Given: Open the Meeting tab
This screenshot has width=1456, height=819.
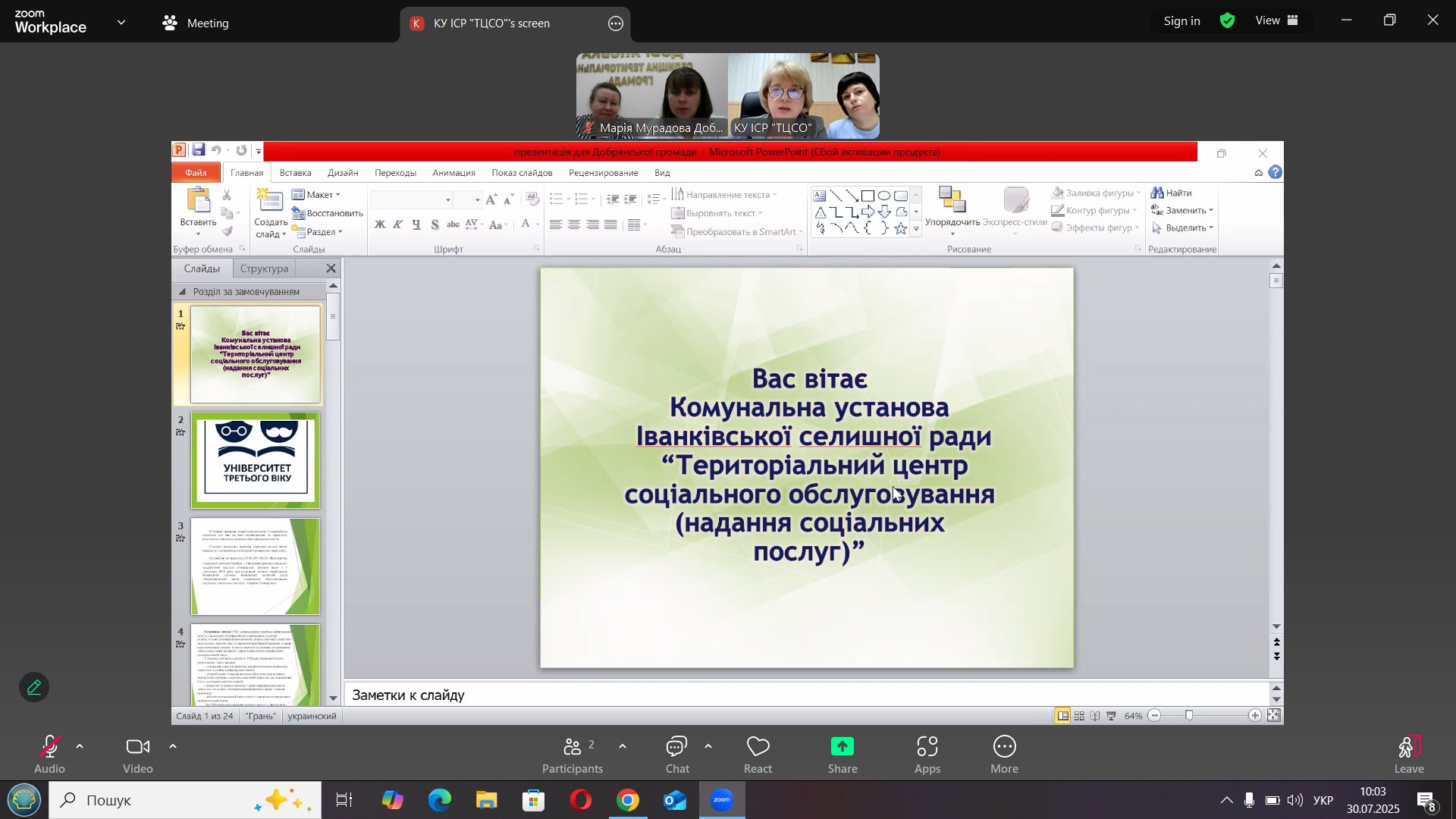Looking at the screenshot, I should coord(196,24).
